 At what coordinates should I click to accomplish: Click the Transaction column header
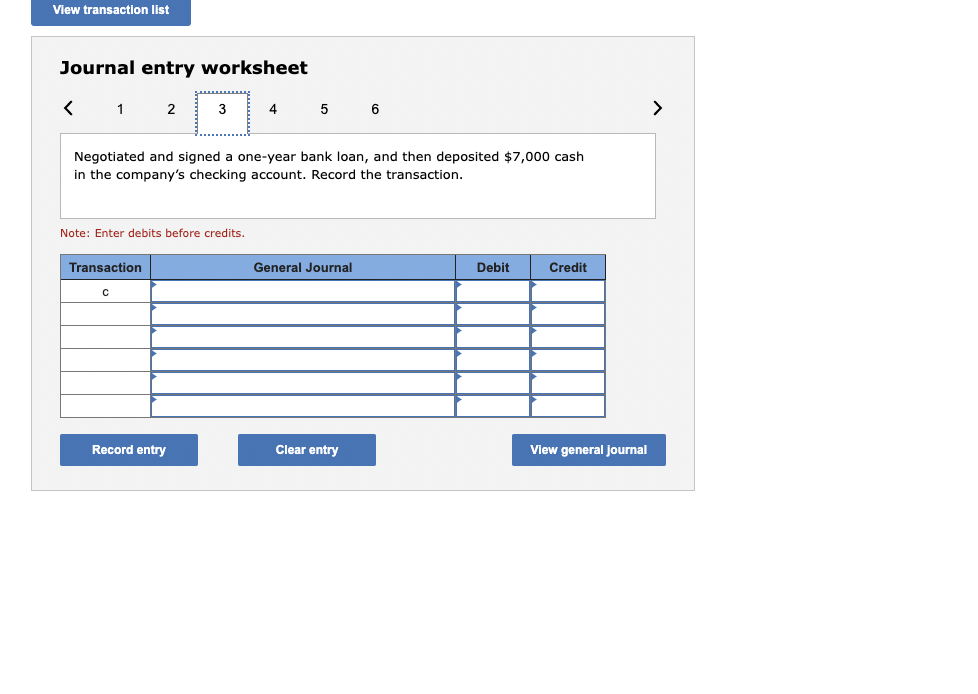click(x=105, y=267)
